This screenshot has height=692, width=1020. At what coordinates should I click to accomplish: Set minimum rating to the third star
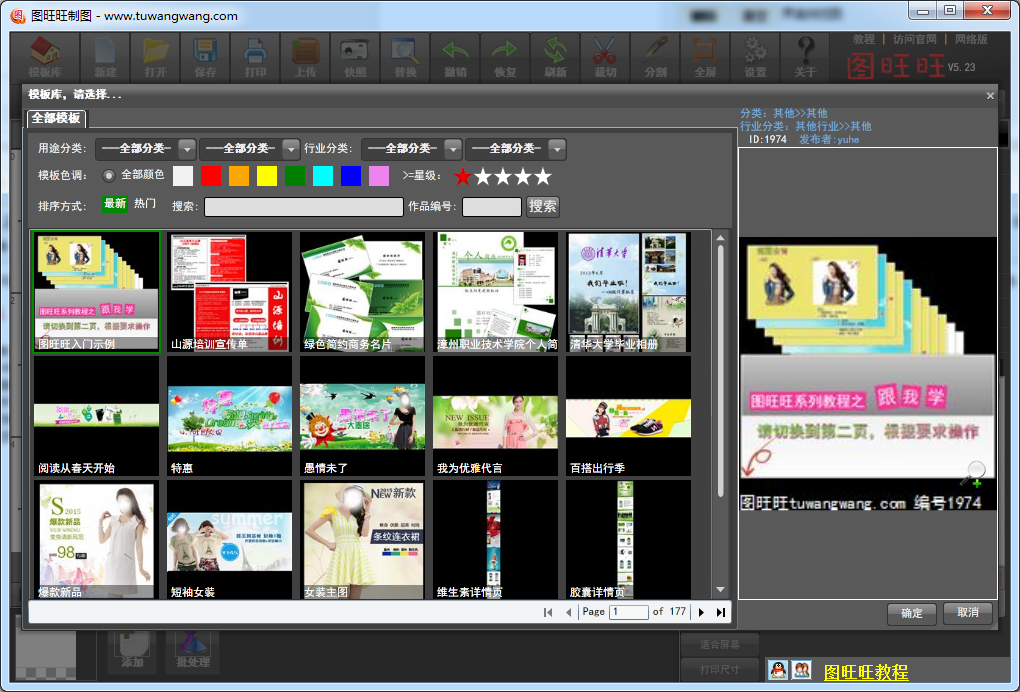503,176
